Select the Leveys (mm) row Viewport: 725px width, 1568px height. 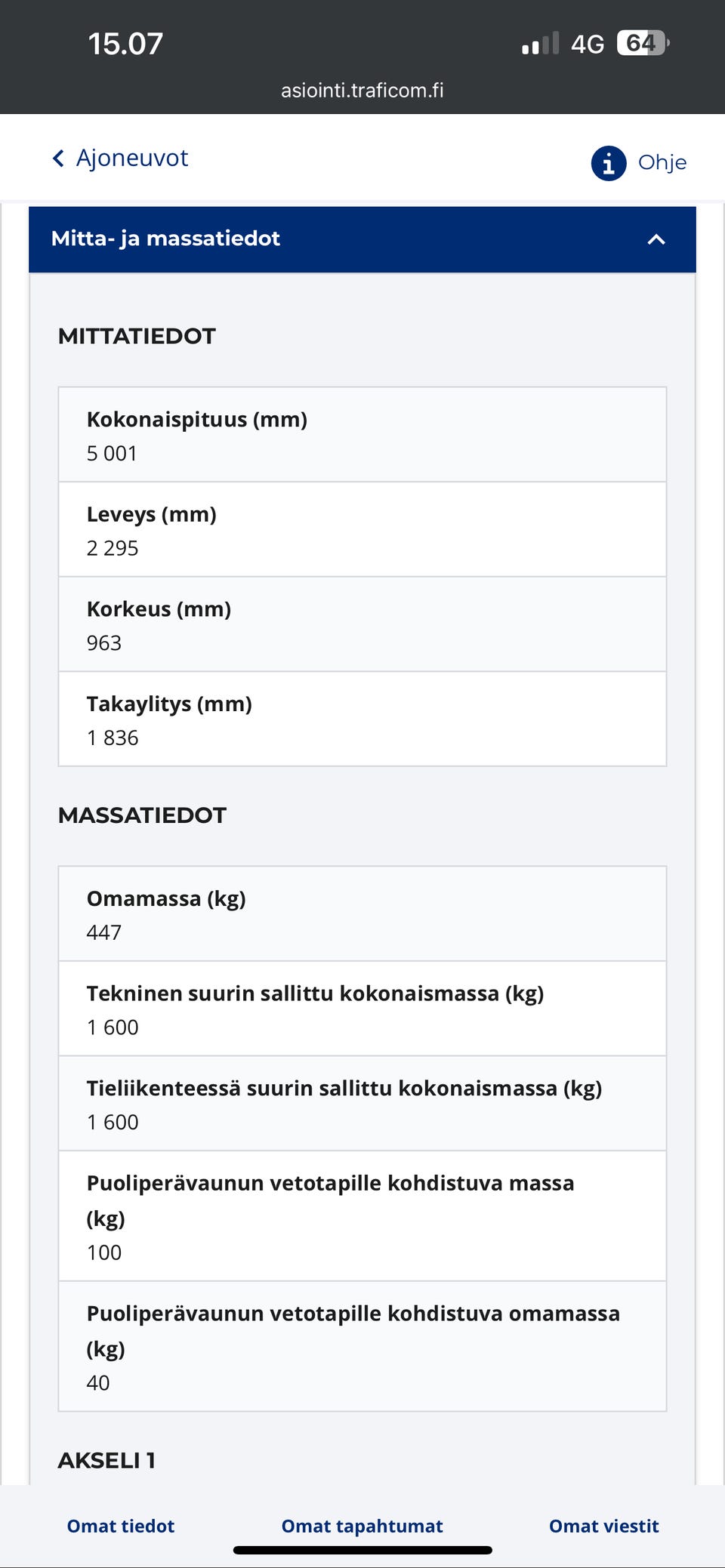(x=362, y=530)
